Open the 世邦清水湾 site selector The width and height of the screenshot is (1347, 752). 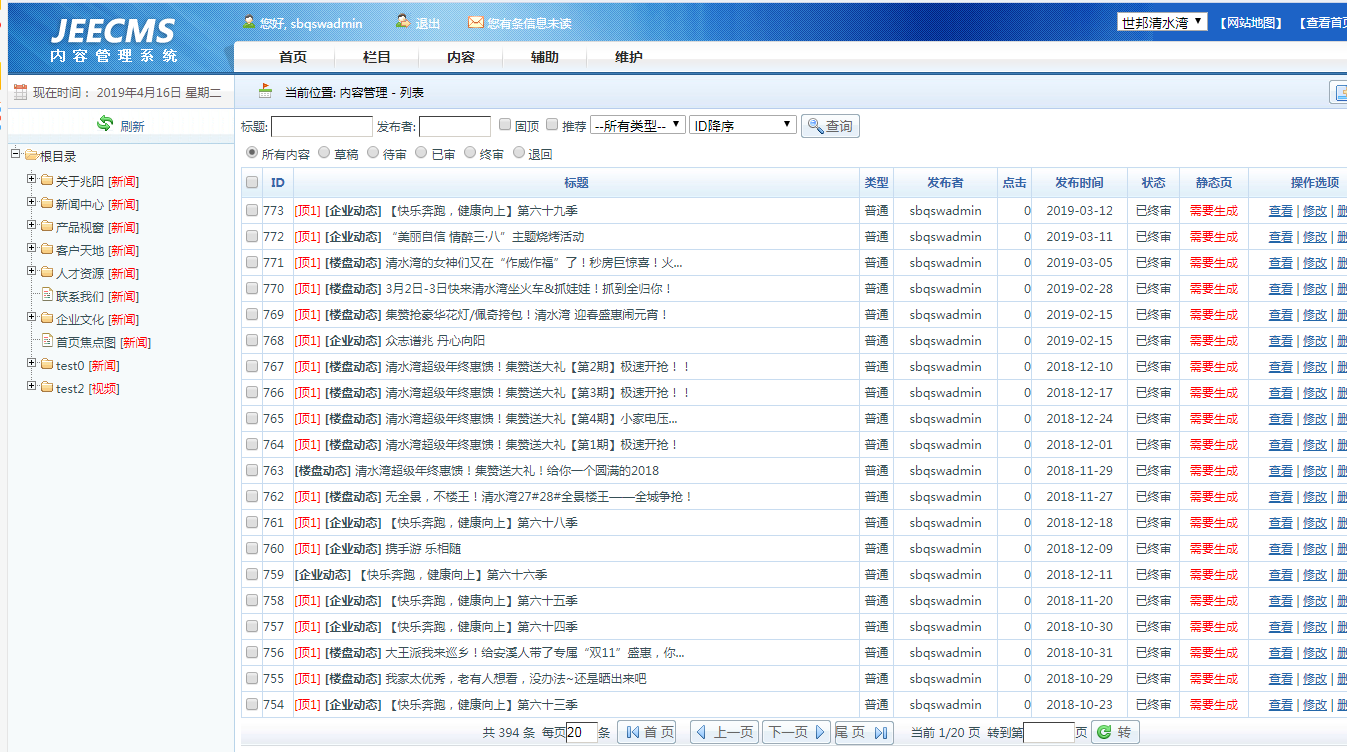tap(1161, 22)
